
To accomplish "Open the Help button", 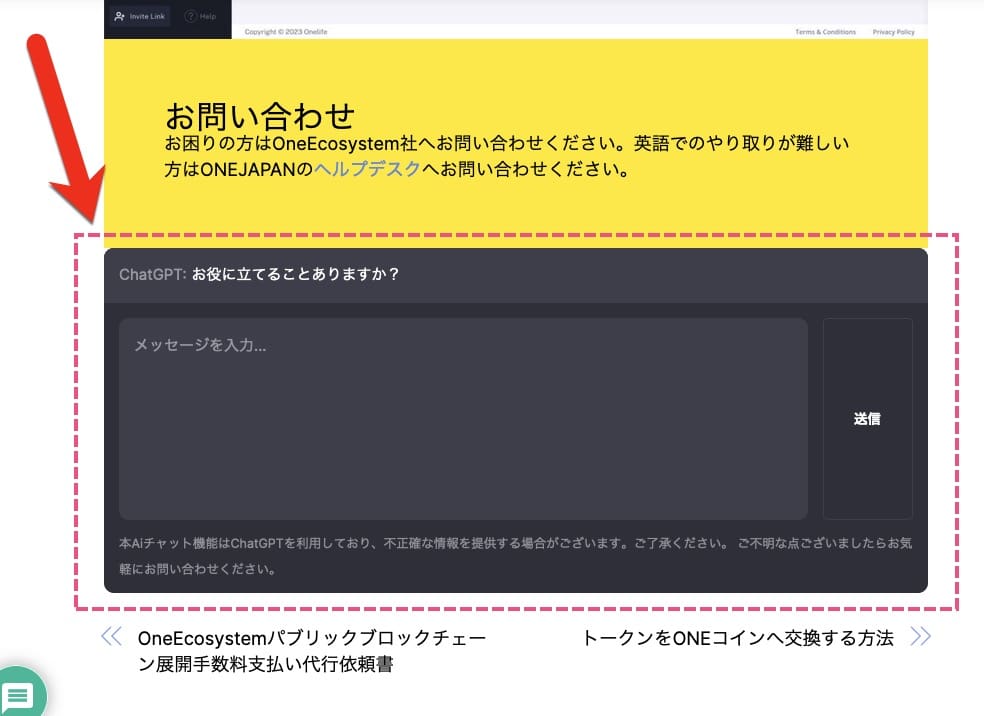I will pos(201,16).
